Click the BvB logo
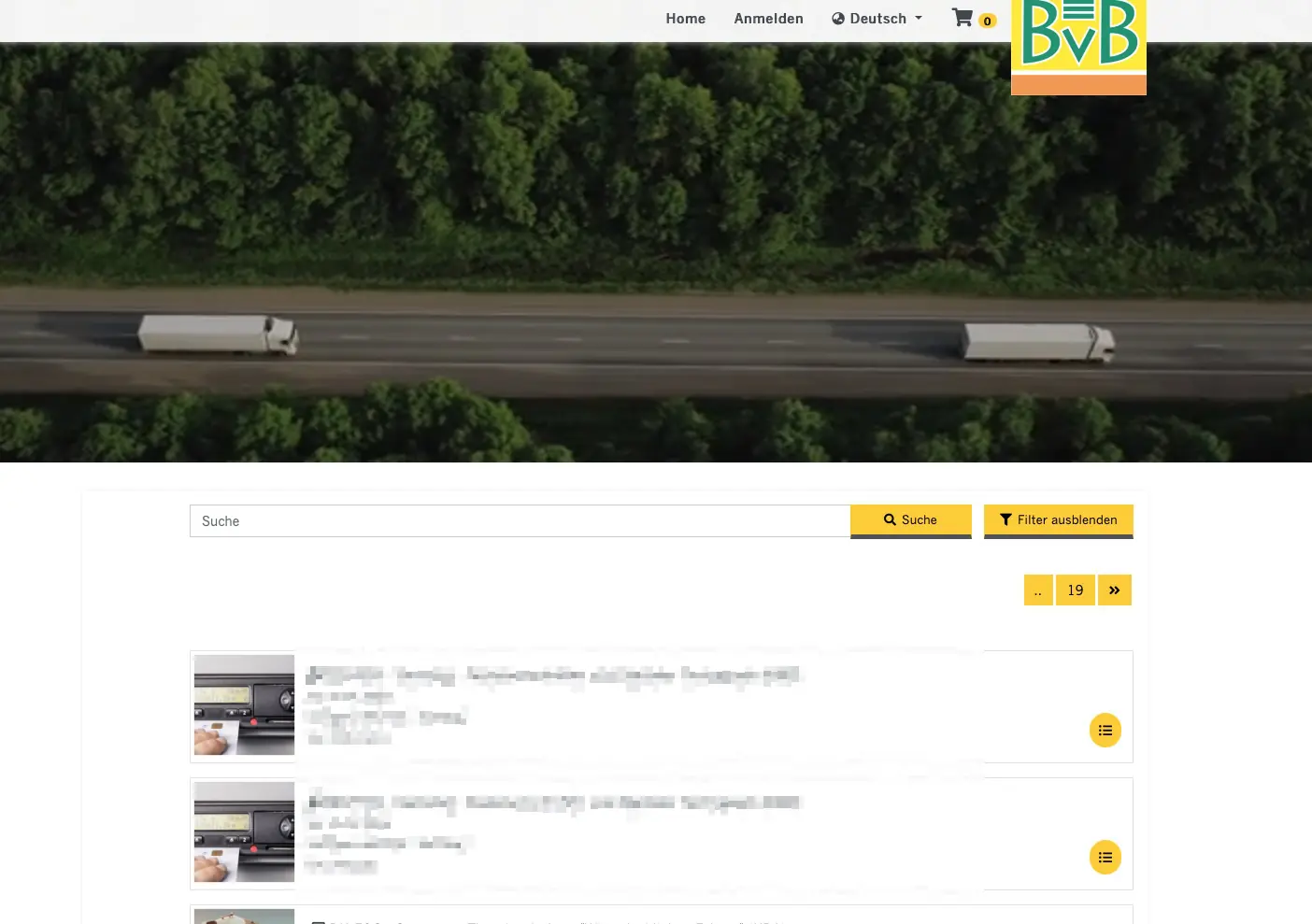1312x924 pixels. pyautogui.click(x=1078, y=42)
